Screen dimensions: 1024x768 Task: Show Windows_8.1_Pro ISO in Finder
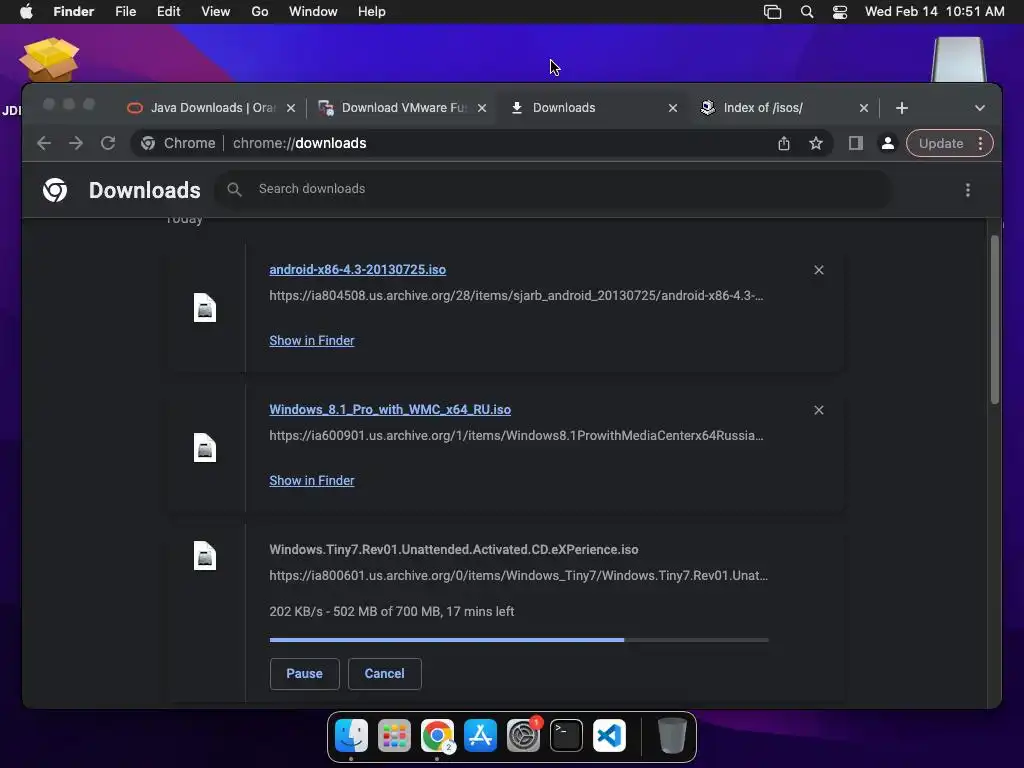click(312, 481)
